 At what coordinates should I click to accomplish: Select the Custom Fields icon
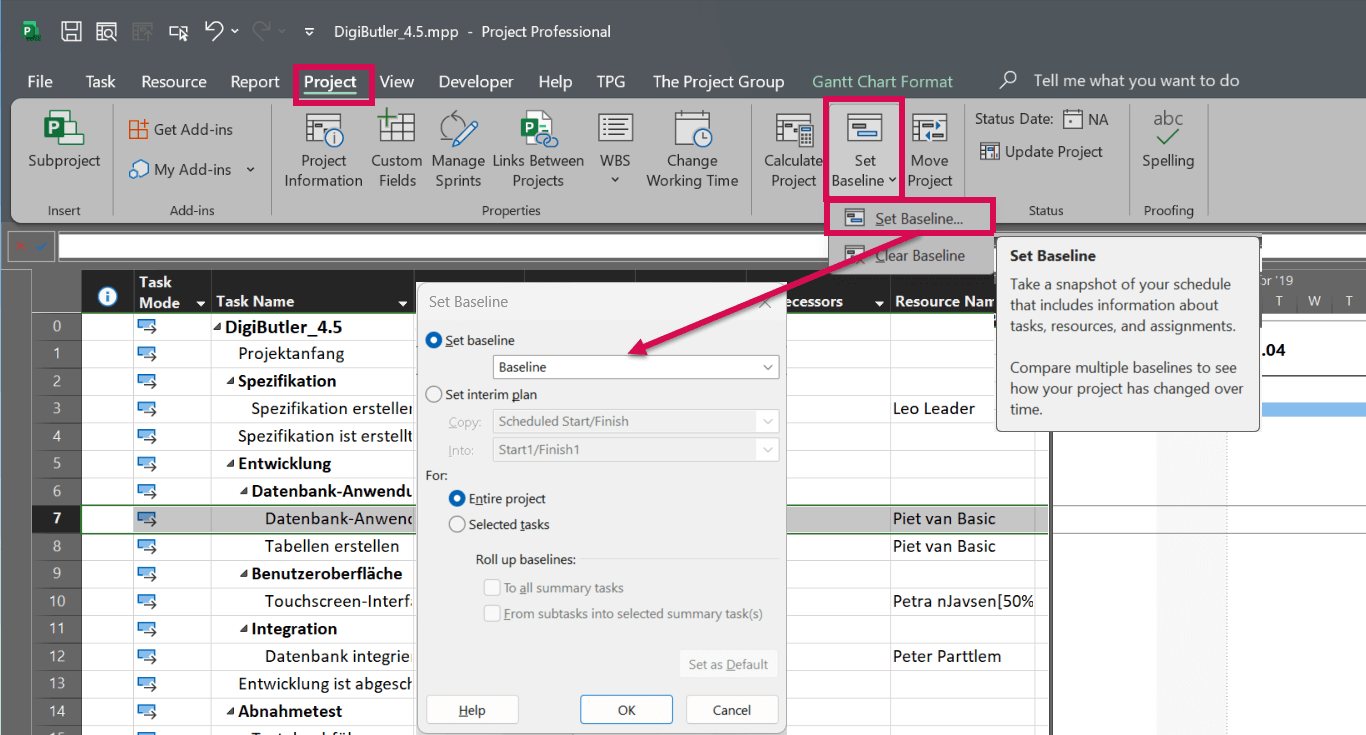coord(396,148)
